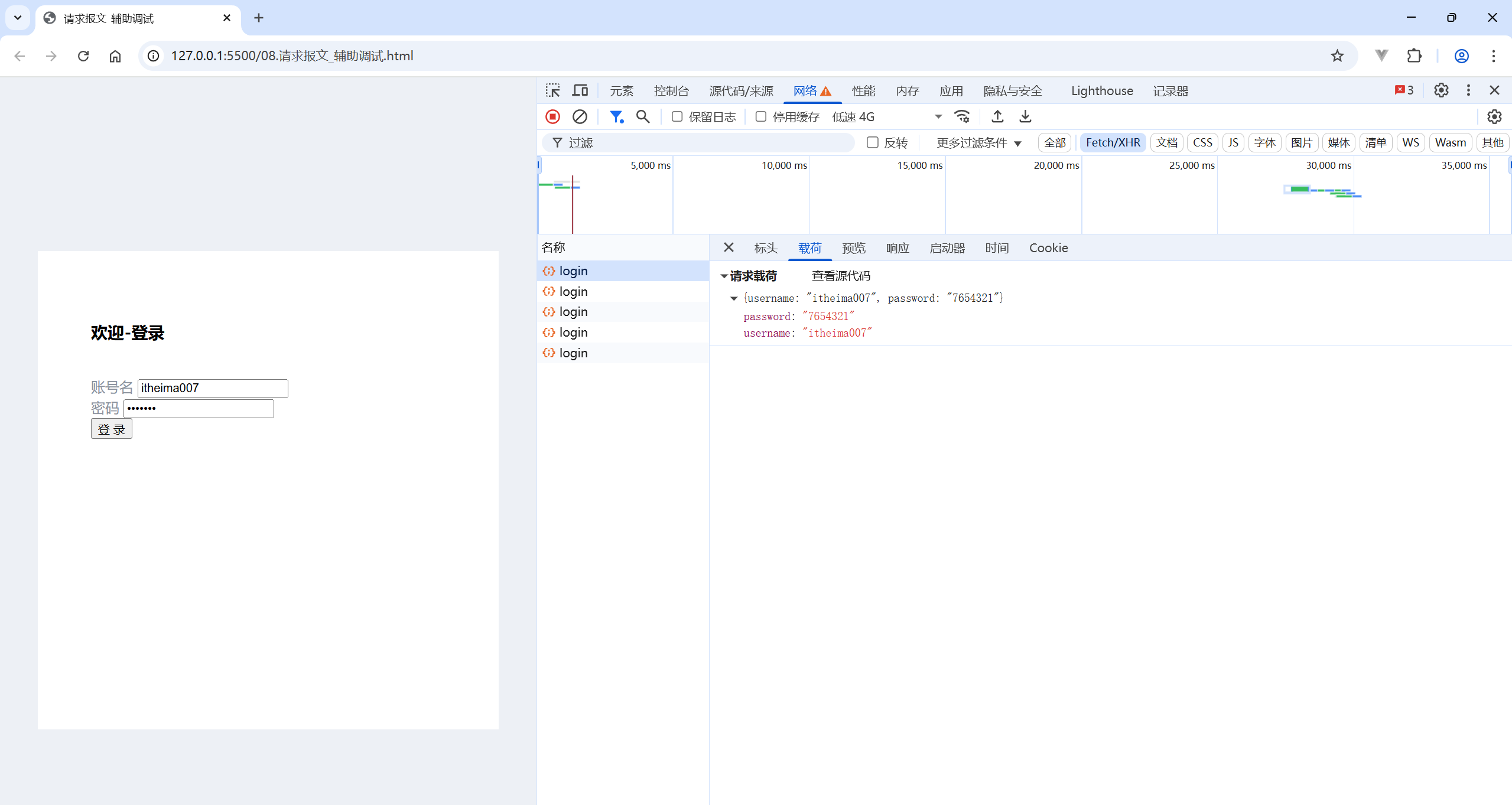Enable the 保留日志 checkbox
Image resolution: width=1512 pixels, height=805 pixels.
pyautogui.click(x=677, y=117)
